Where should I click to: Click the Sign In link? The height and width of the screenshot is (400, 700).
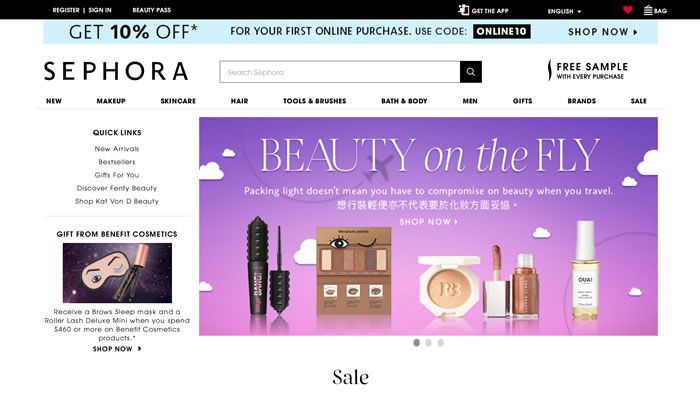(100, 10)
